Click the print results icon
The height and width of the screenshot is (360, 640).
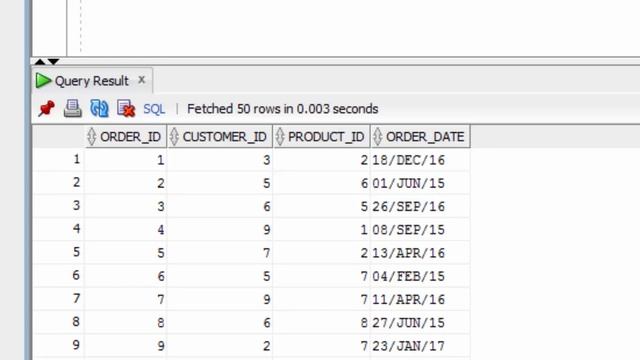(x=73, y=109)
